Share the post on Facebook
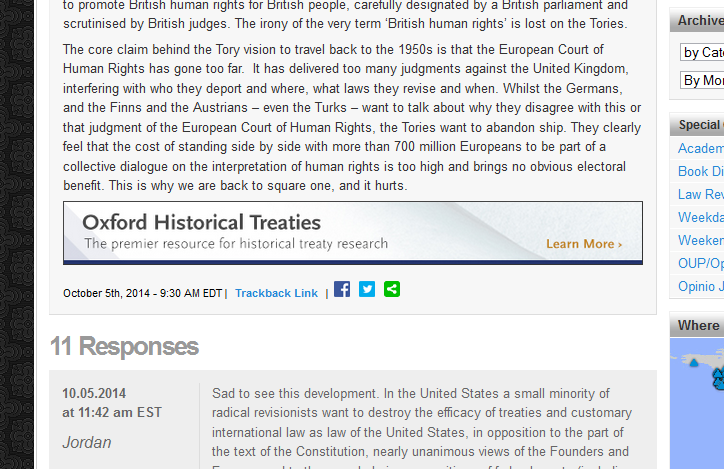 tap(342, 289)
